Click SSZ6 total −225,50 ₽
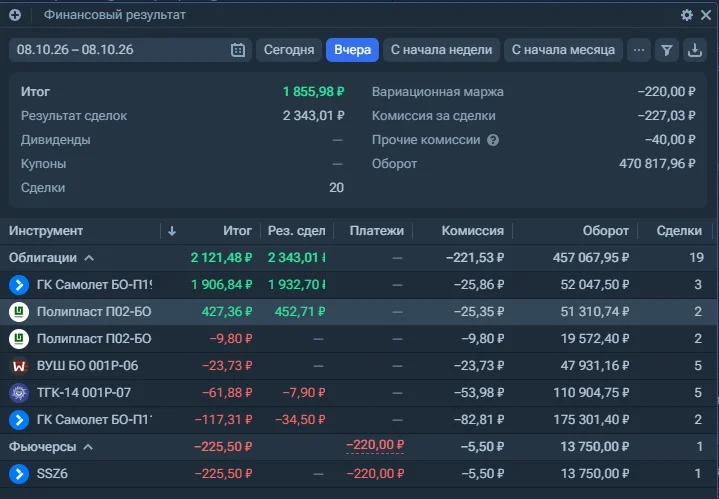Screen dimensions: 719x499 click(x=223, y=474)
